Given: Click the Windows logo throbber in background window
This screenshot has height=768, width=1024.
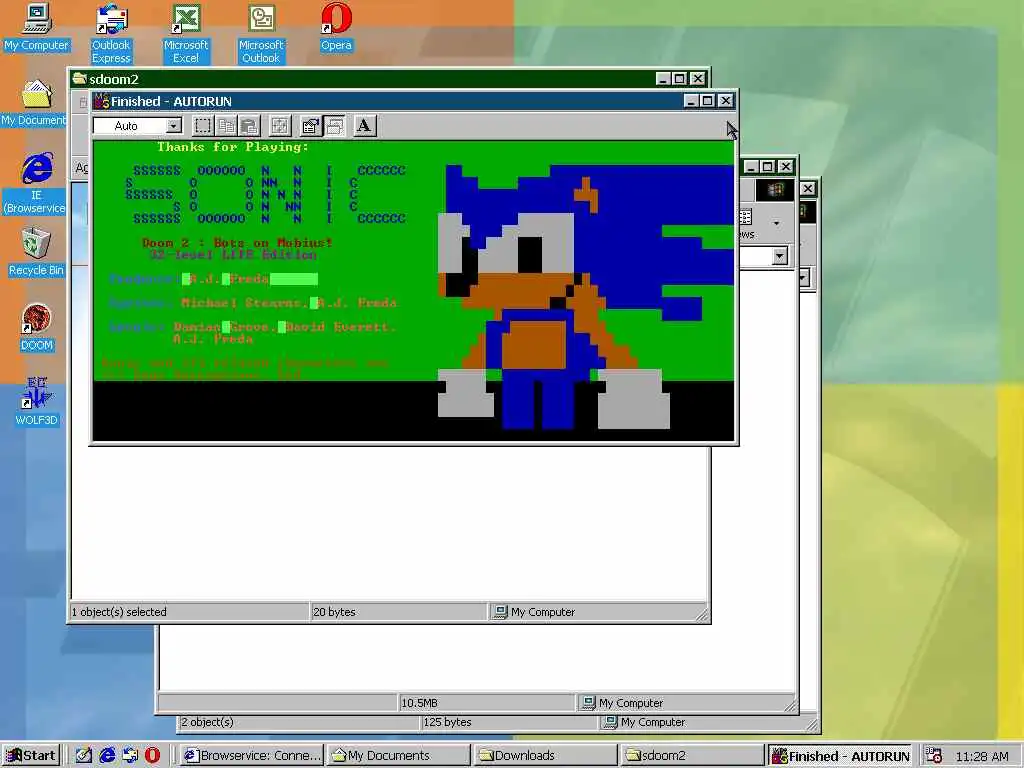Looking at the screenshot, I should 775,190.
